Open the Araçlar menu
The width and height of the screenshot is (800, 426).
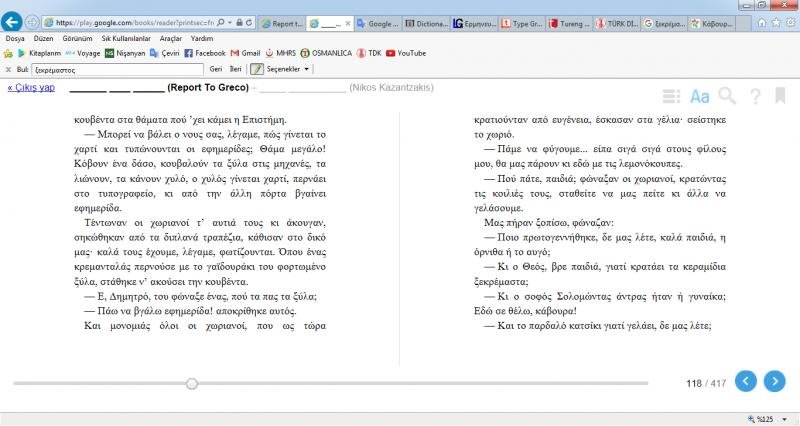(x=170, y=38)
